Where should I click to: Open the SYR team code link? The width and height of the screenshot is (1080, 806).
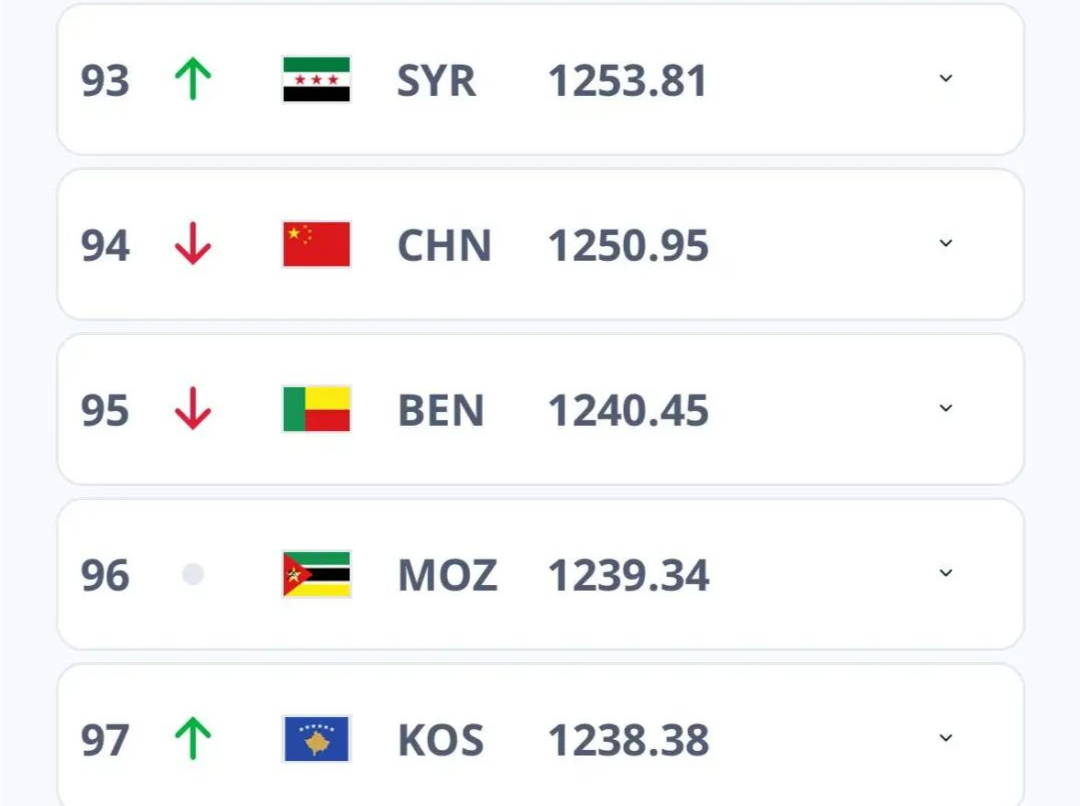(x=437, y=81)
